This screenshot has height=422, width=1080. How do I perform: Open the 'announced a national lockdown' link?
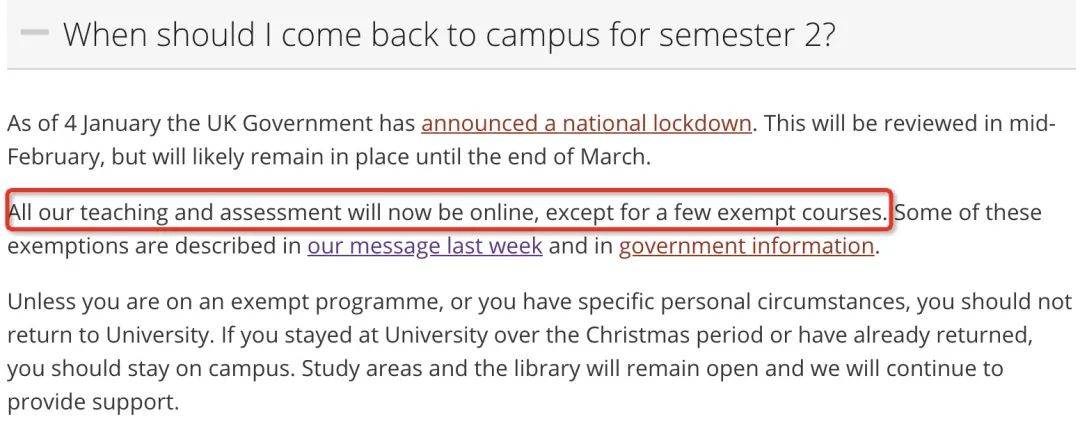586,123
